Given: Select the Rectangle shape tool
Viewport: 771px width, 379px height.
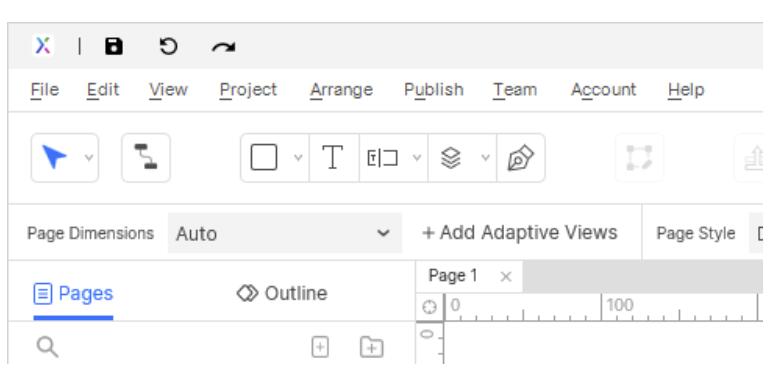Looking at the screenshot, I should (264, 157).
